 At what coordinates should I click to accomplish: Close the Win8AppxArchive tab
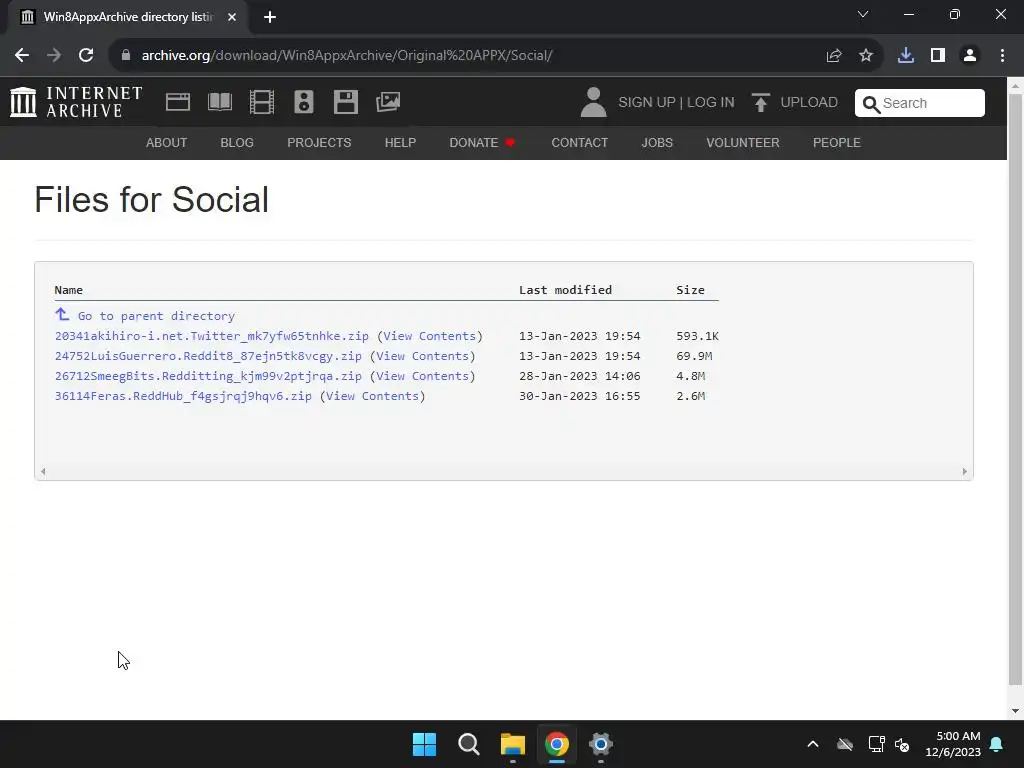tap(232, 17)
